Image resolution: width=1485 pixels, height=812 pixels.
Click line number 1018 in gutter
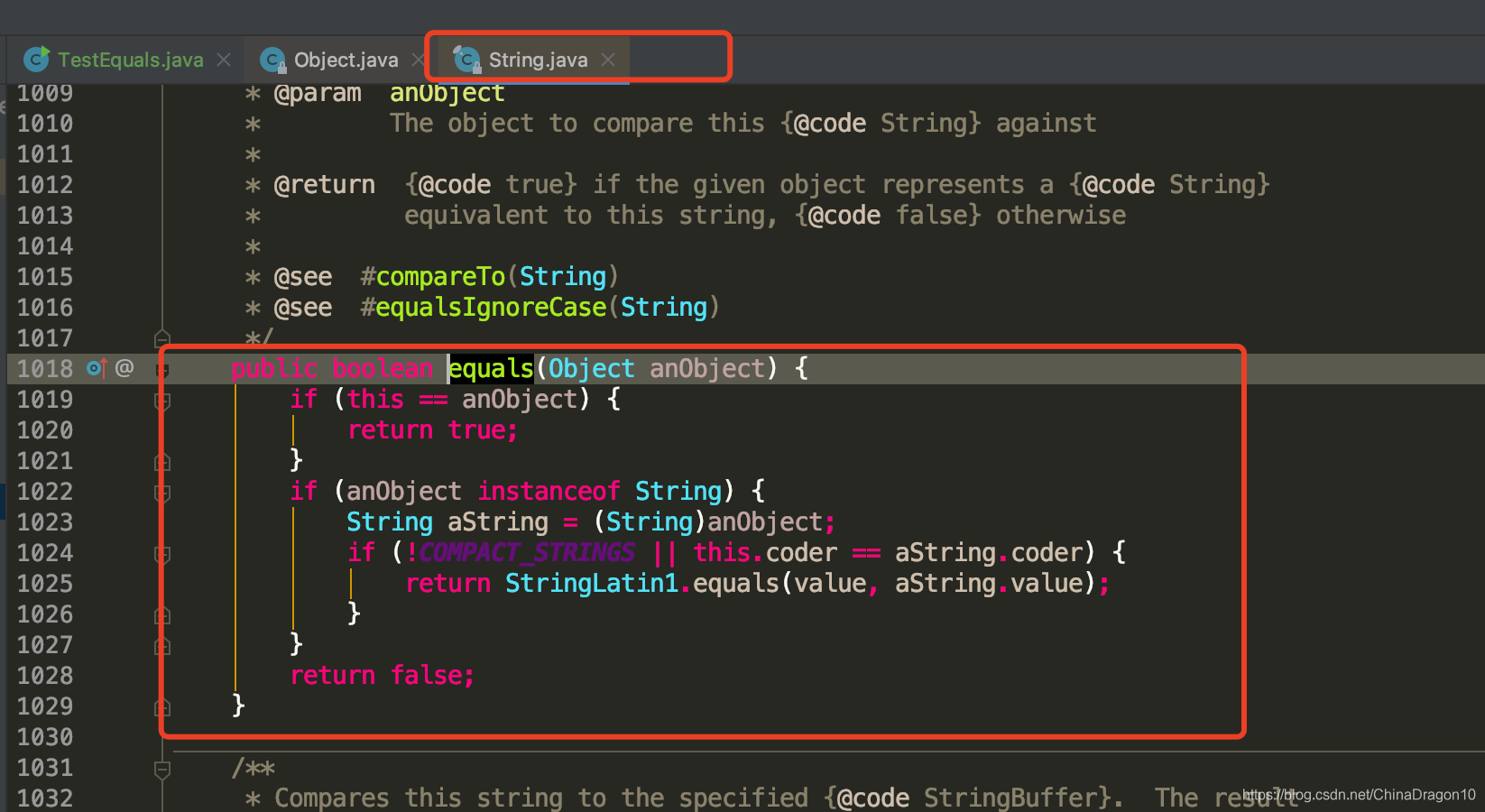pyautogui.click(x=45, y=368)
